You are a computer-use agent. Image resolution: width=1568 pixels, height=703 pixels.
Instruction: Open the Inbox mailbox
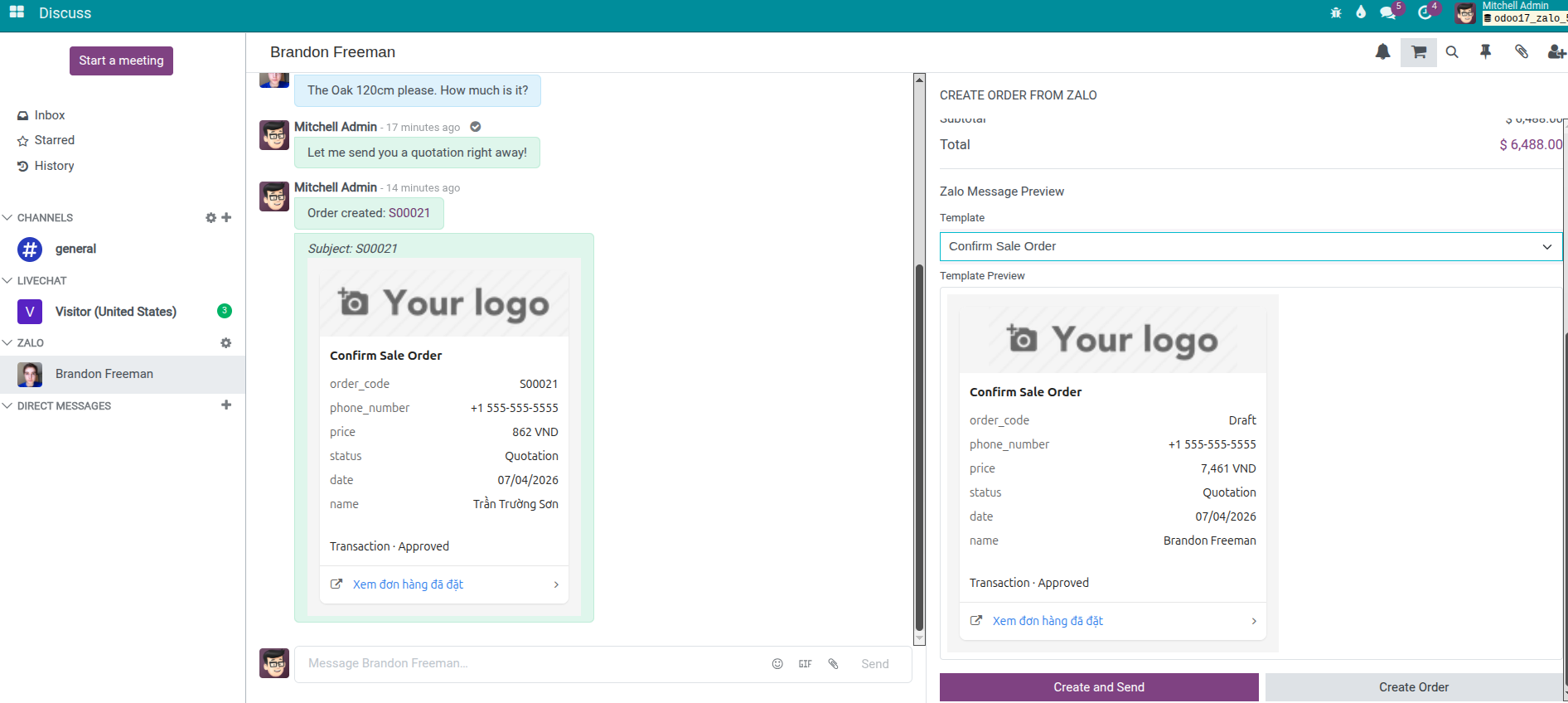[49, 115]
